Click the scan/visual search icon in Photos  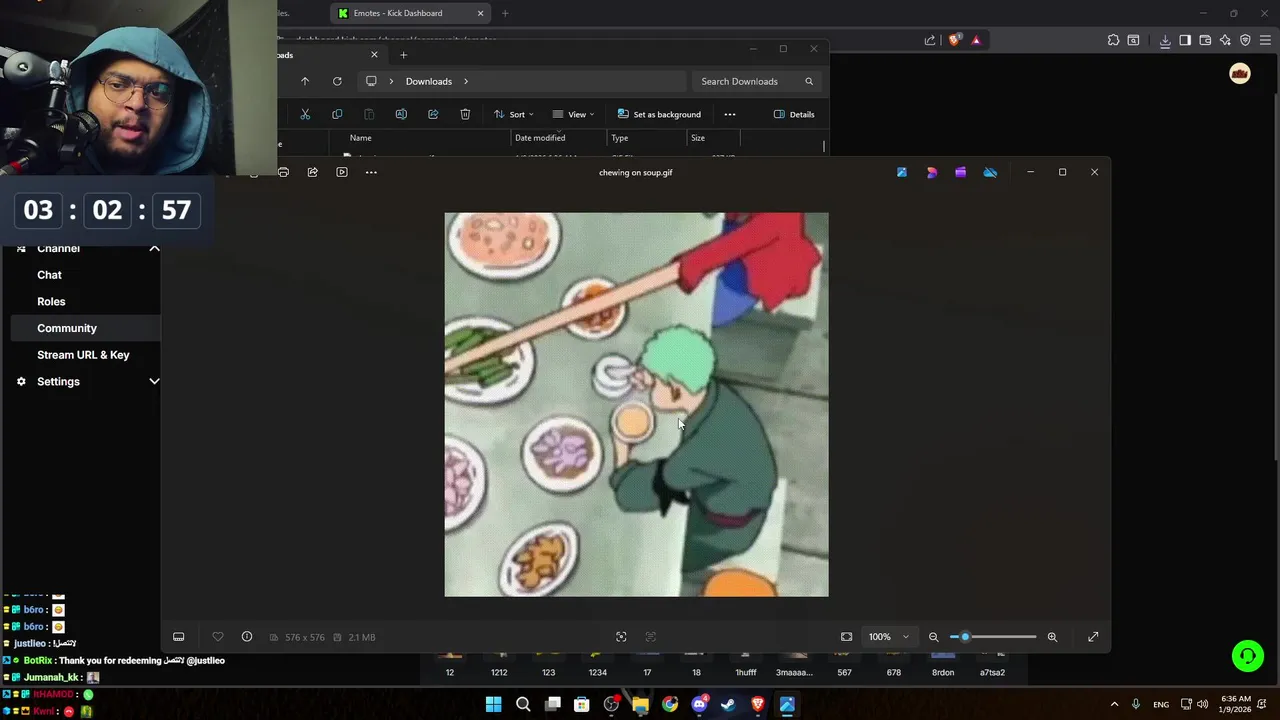621,637
